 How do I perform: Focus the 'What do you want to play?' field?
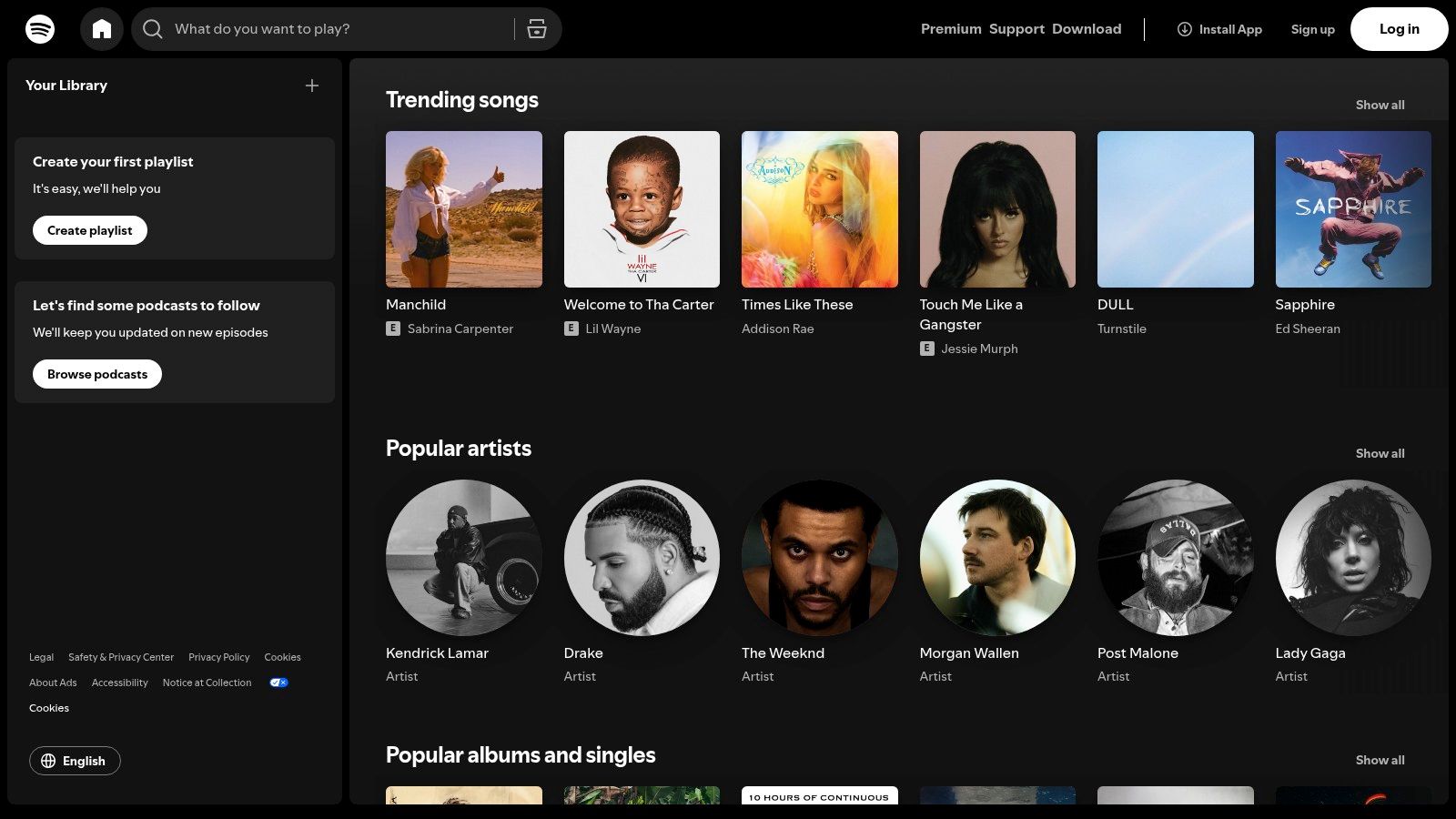347,29
